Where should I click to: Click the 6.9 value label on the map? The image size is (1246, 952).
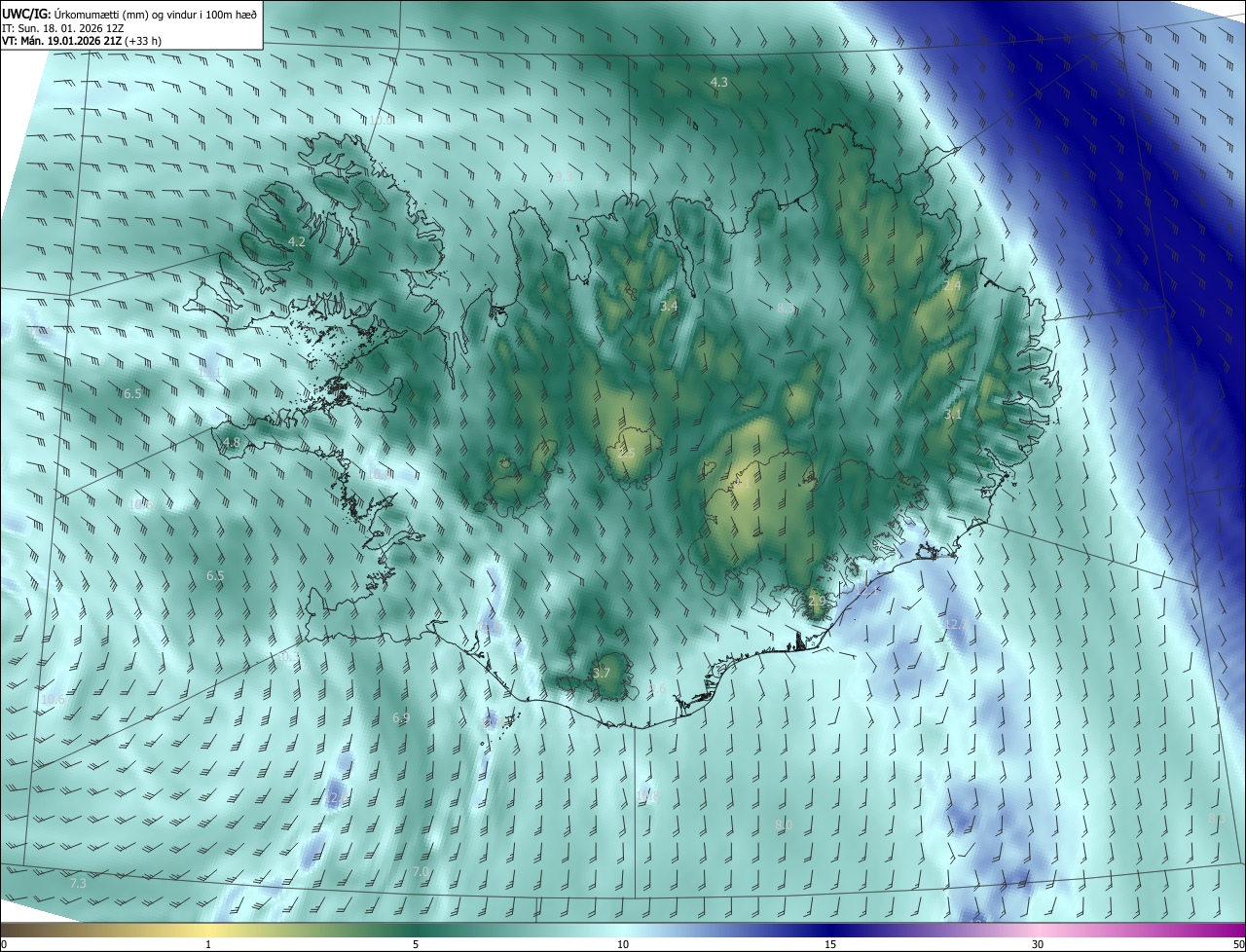point(401,718)
